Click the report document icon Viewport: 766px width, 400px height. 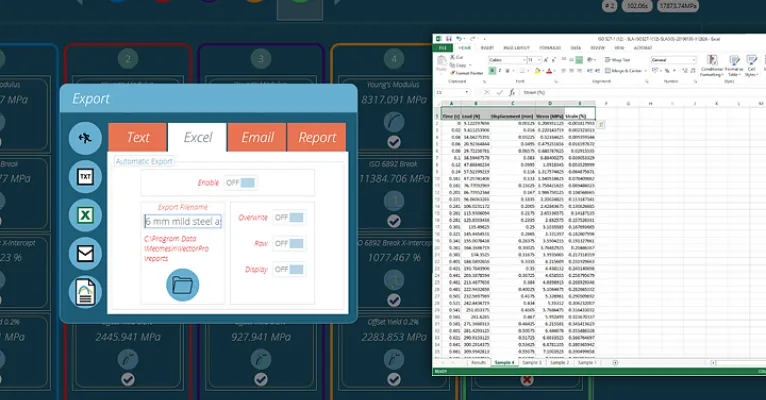[85, 291]
